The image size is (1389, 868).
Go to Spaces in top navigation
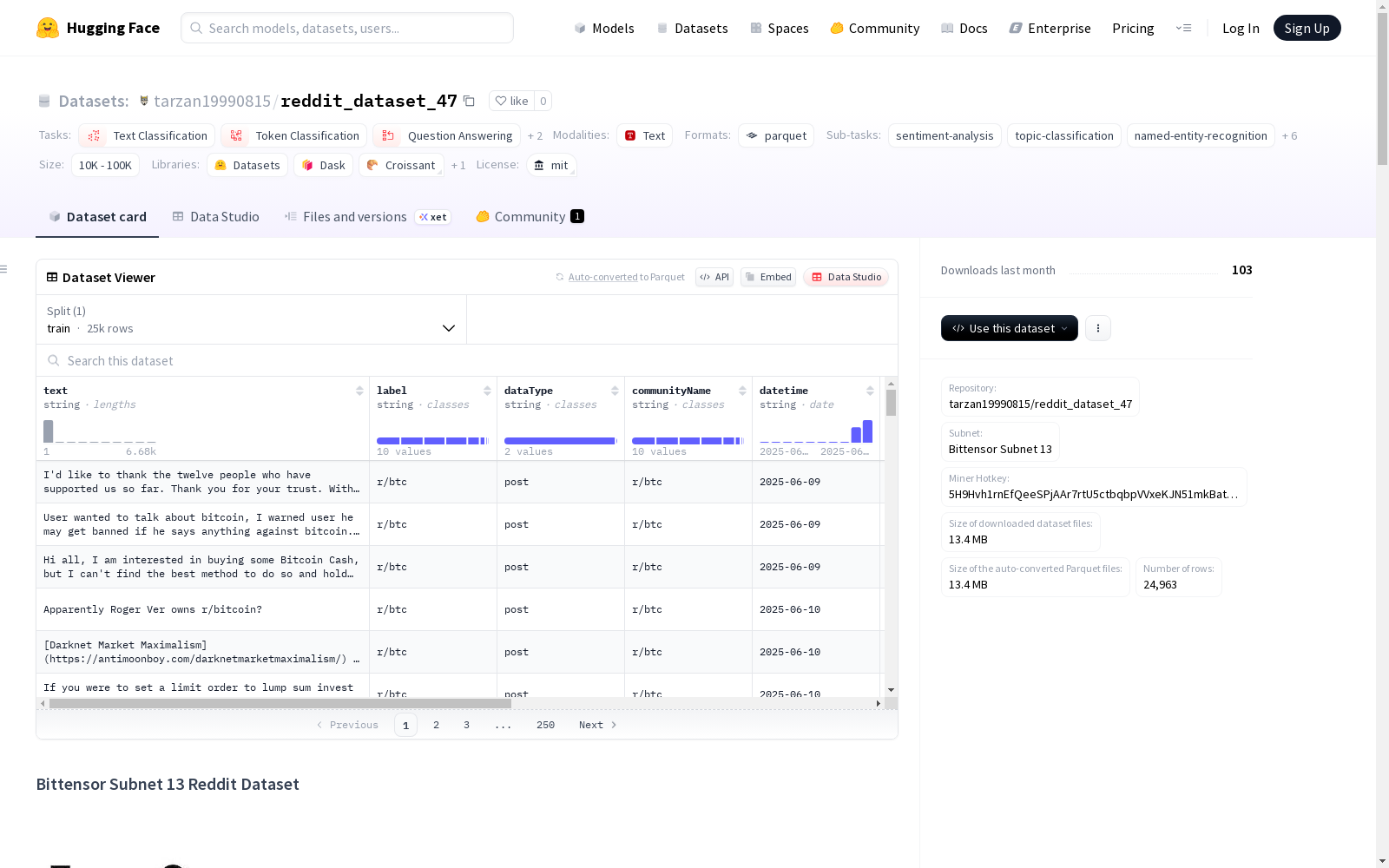[x=780, y=28]
